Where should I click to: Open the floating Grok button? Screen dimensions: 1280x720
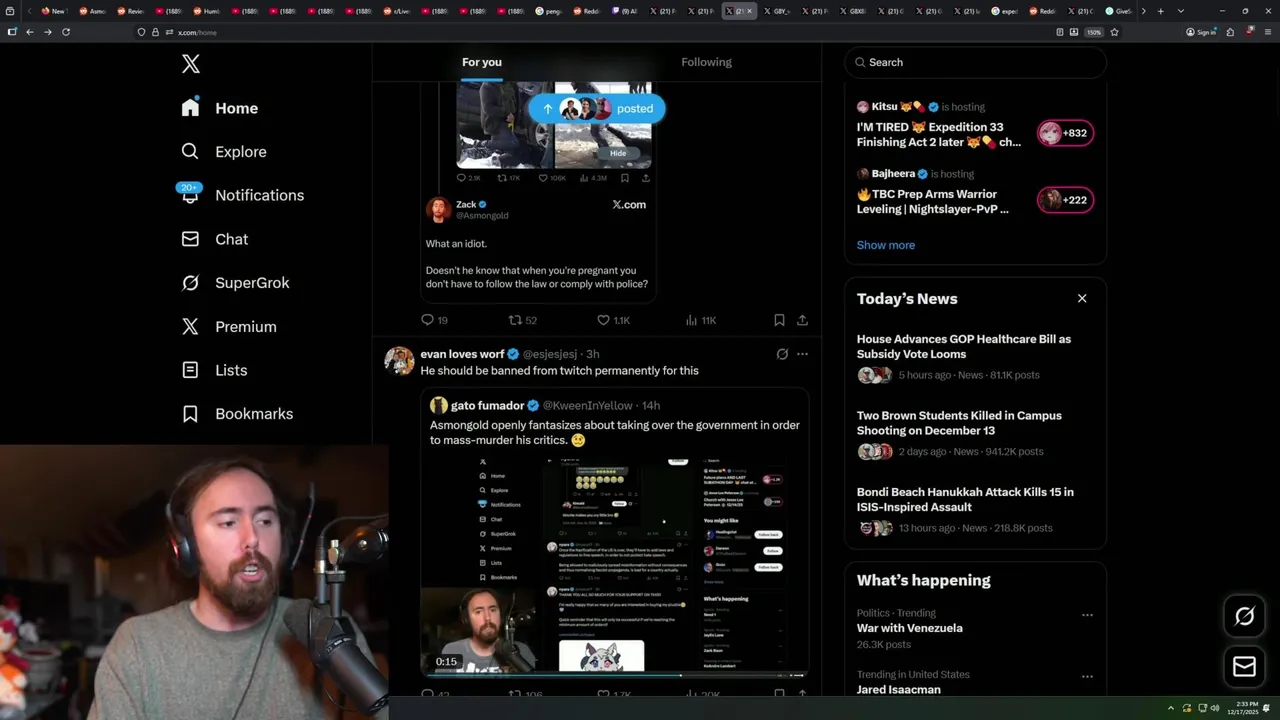pyautogui.click(x=1244, y=617)
